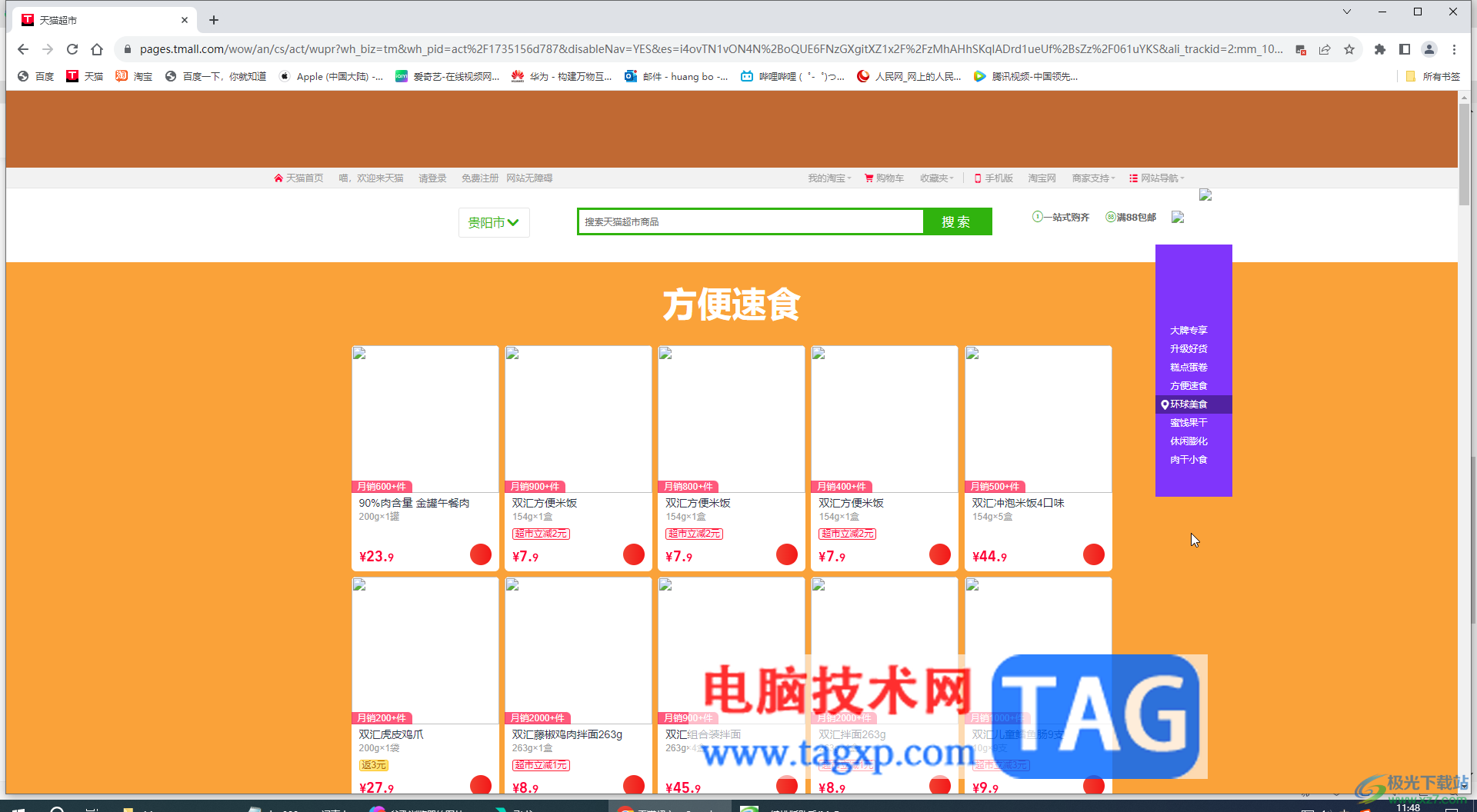Click the page vertical scrollbar thumb
The height and width of the screenshot is (812, 1477).
coord(1464,154)
